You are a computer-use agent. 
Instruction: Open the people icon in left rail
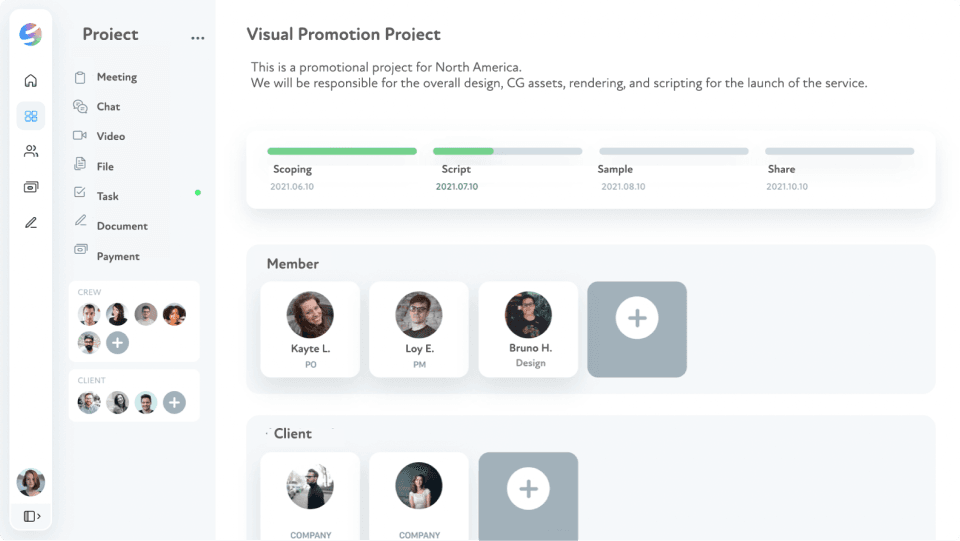(x=31, y=151)
